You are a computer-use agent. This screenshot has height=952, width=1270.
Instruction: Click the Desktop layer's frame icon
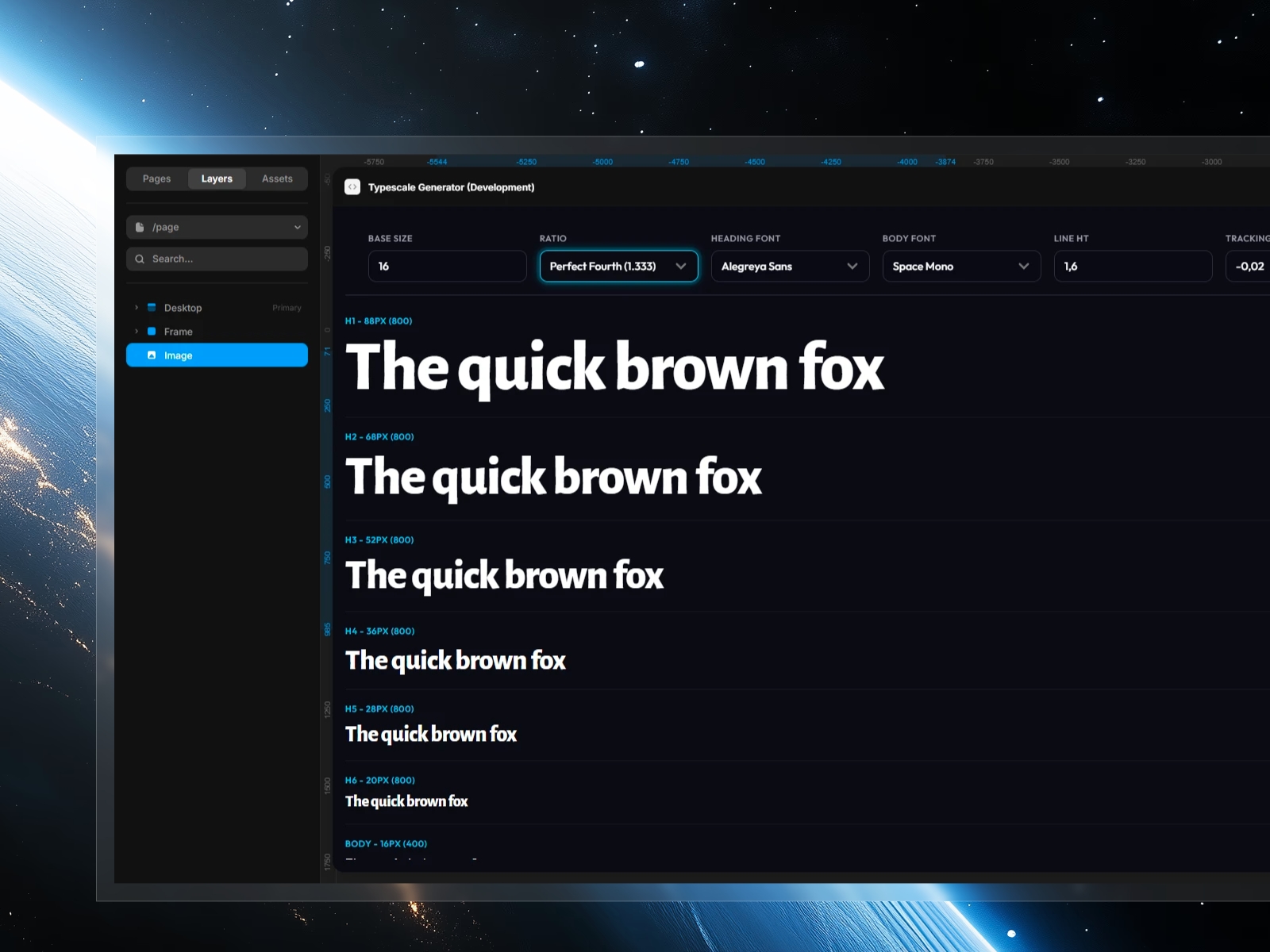(x=152, y=307)
